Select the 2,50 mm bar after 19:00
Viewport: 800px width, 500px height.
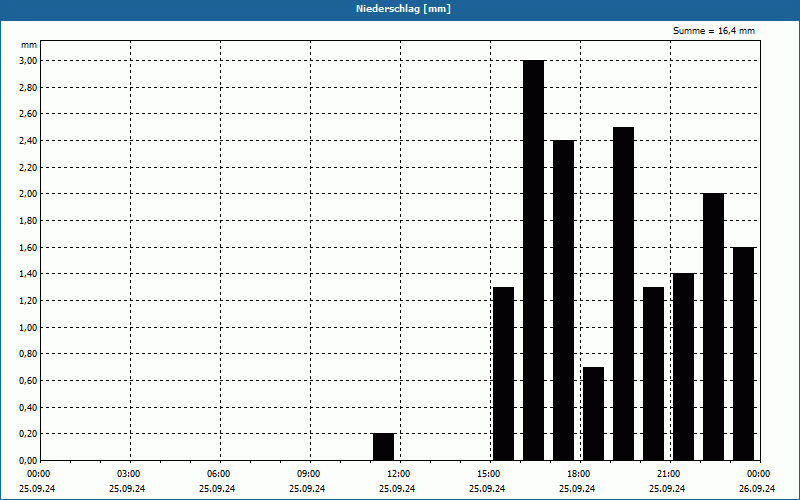coord(623,294)
